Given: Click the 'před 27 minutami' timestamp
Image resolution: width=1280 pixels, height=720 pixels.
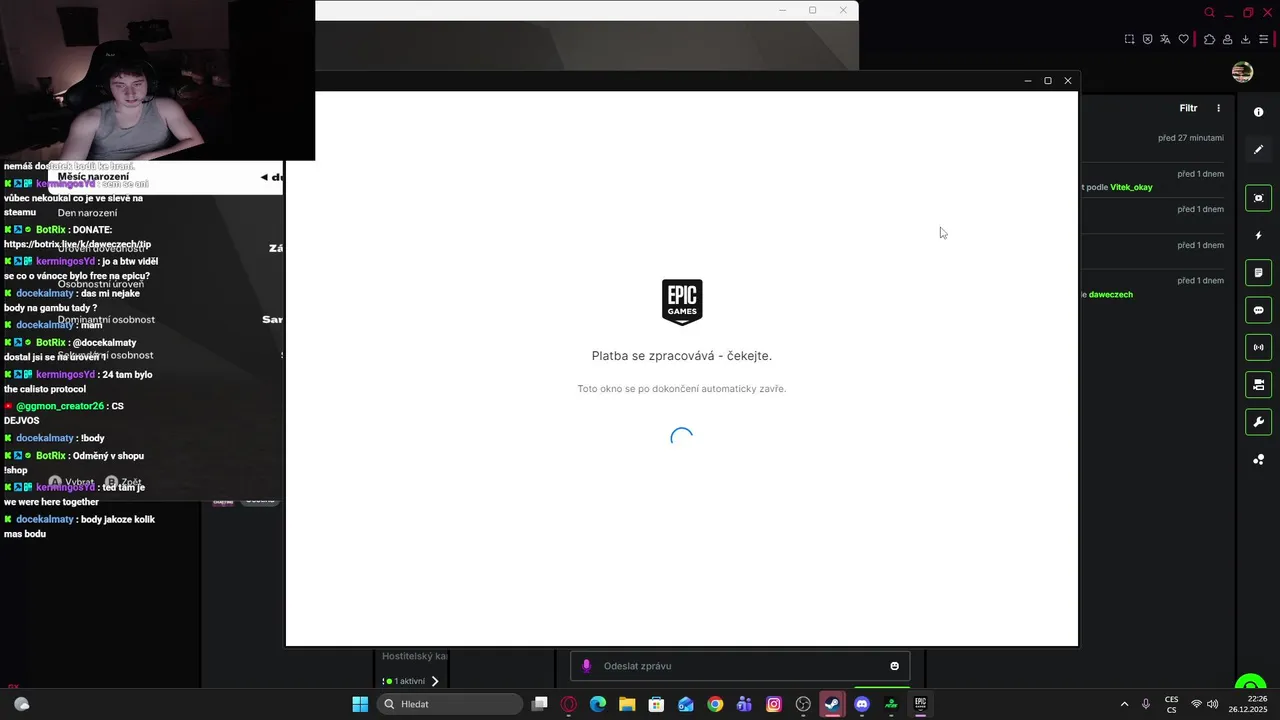Looking at the screenshot, I should (1191, 138).
